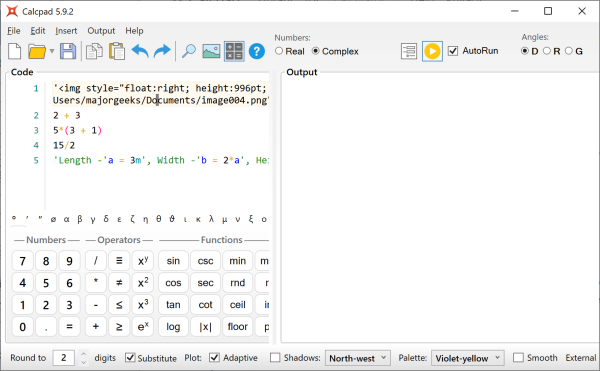Insert the rnd function
The image size is (600, 371).
(238, 283)
